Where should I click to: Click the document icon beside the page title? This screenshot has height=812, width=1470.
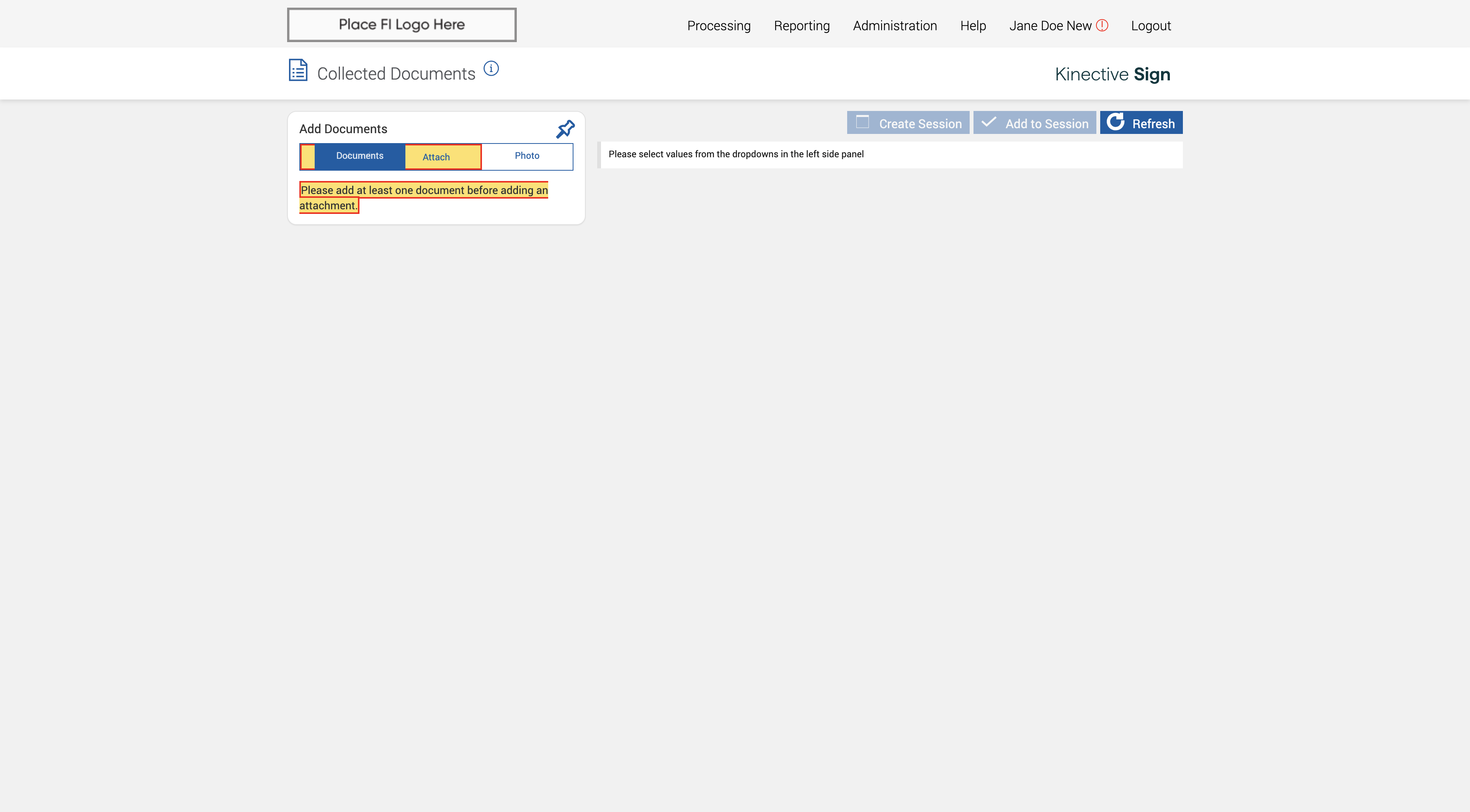click(298, 70)
